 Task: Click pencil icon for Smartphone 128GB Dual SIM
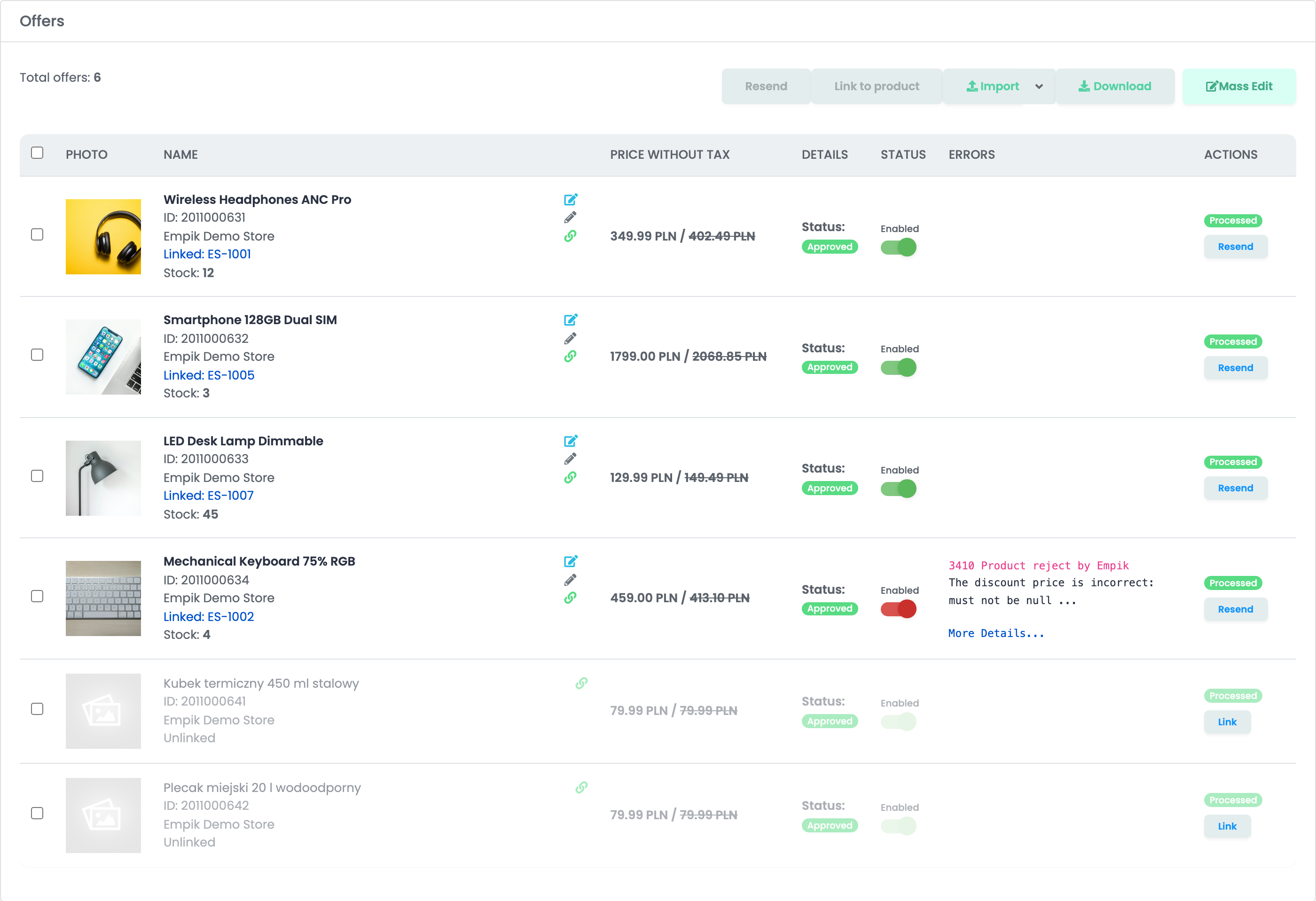[x=570, y=338]
